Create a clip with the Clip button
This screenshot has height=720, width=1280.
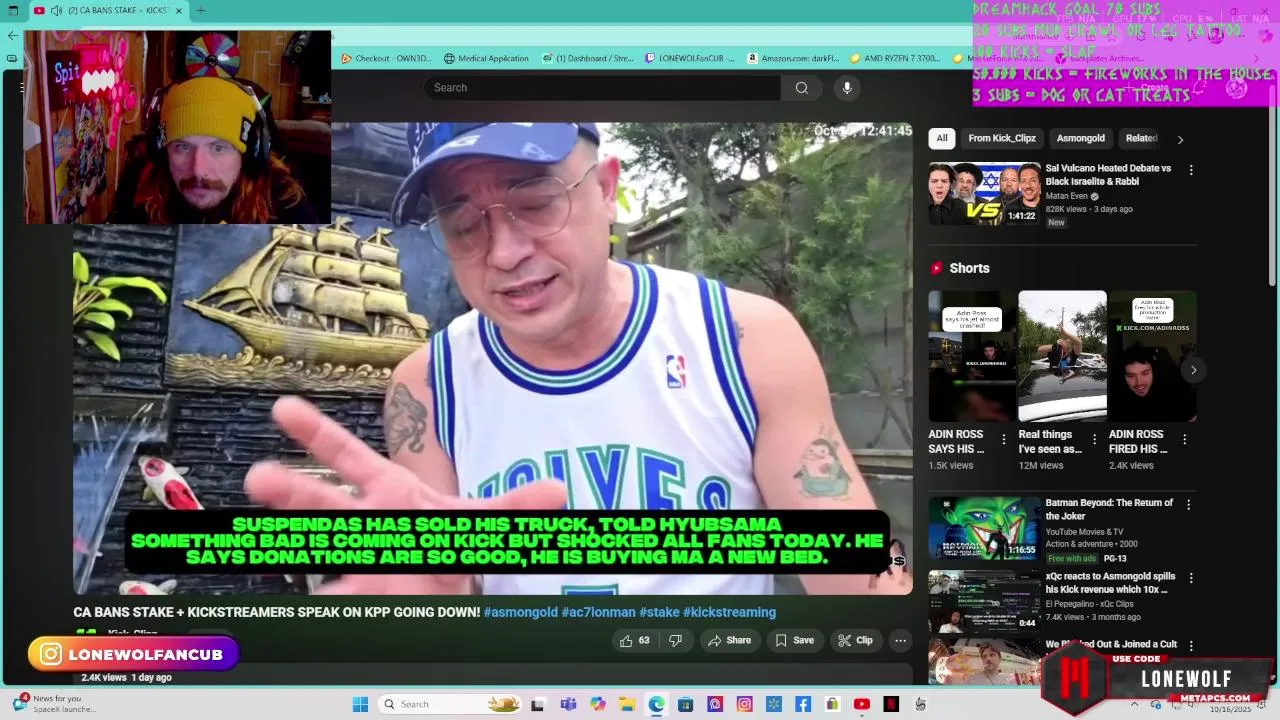click(856, 641)
